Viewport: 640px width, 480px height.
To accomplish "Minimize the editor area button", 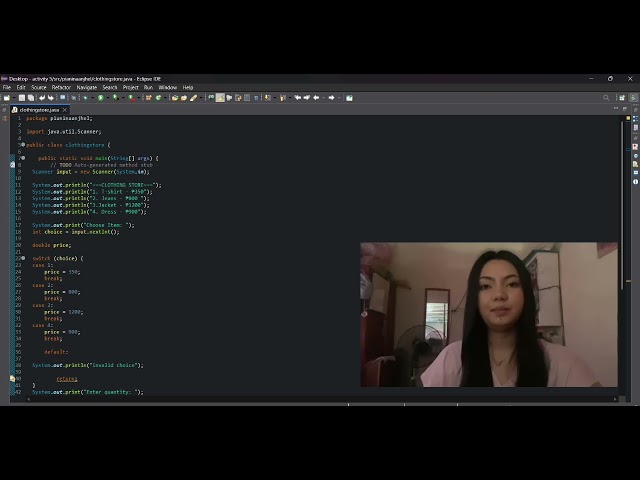I will [616, 109].
